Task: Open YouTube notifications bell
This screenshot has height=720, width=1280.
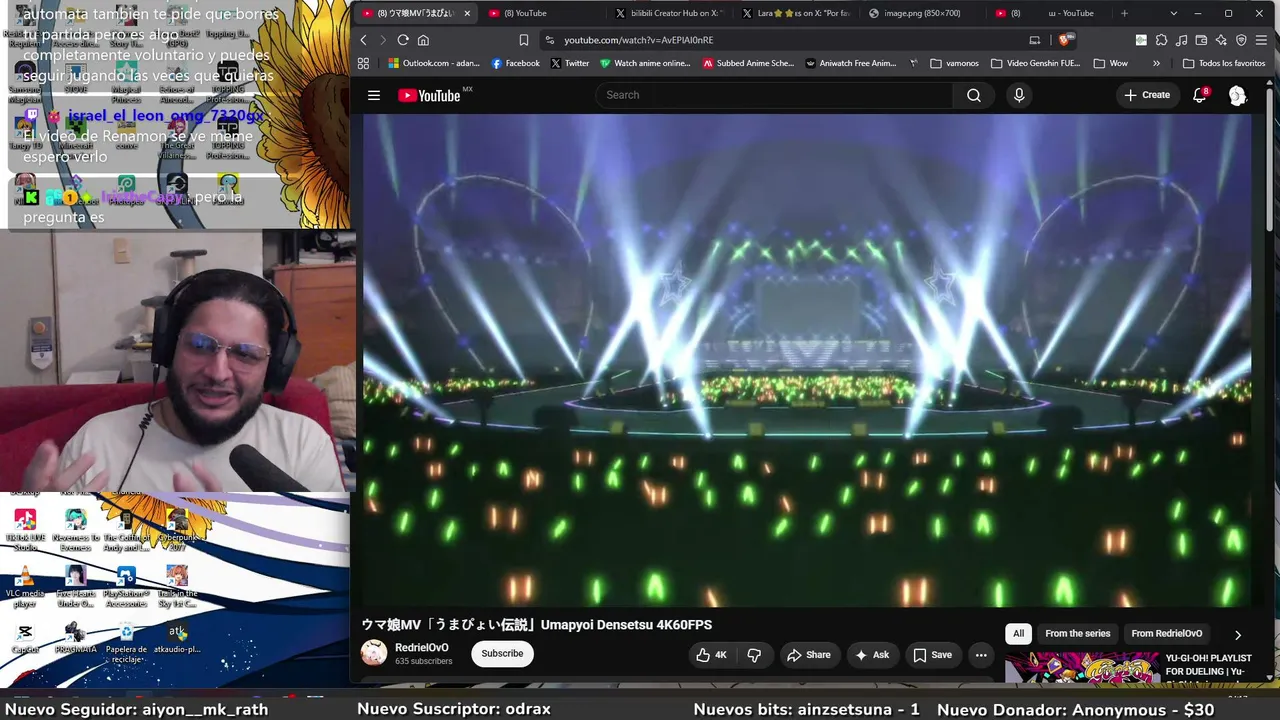Action: [x=1200, y=95]
